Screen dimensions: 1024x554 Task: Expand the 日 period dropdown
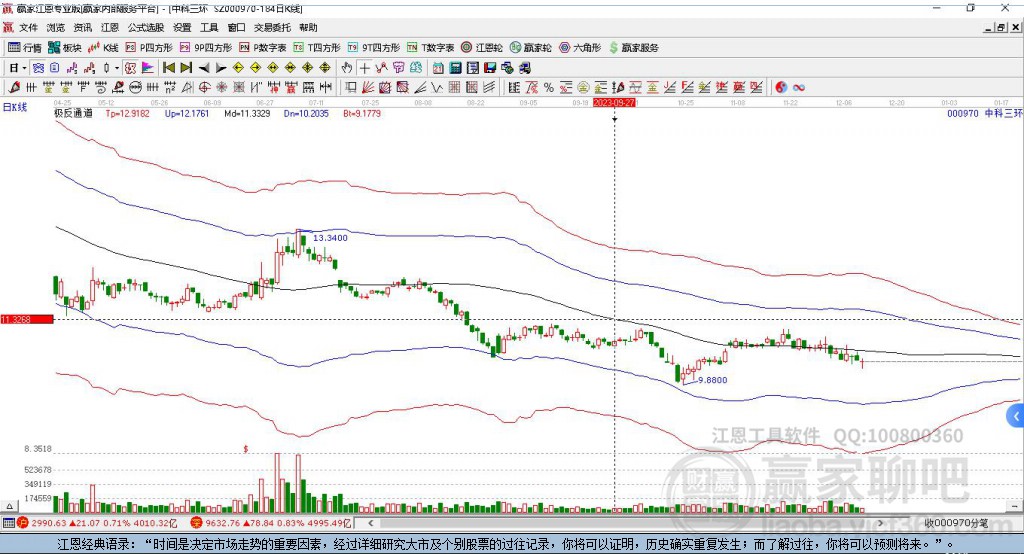click(x=24, y=68)
